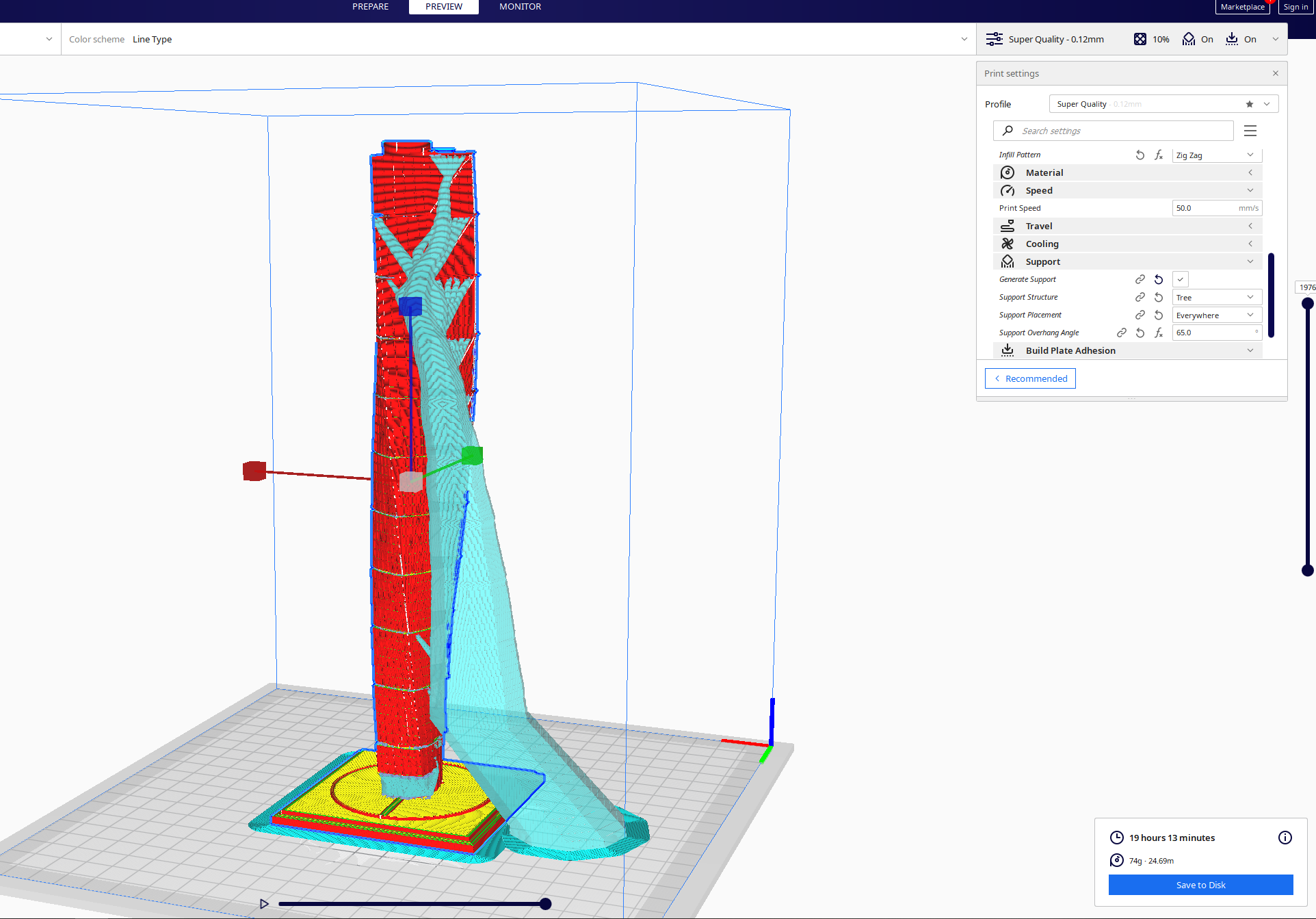Expand the Material settings section
Screen dimensions: 1316x919
(1250, 172)
